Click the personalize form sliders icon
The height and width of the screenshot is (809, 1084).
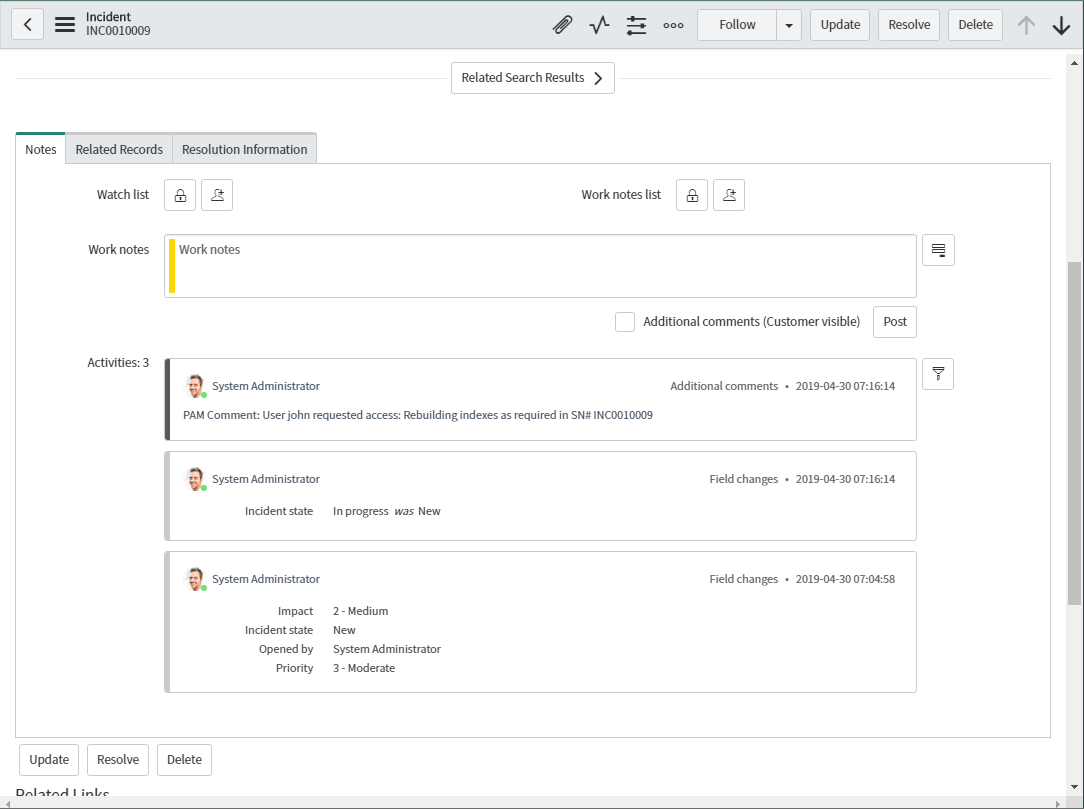click(x=636, y=25)
